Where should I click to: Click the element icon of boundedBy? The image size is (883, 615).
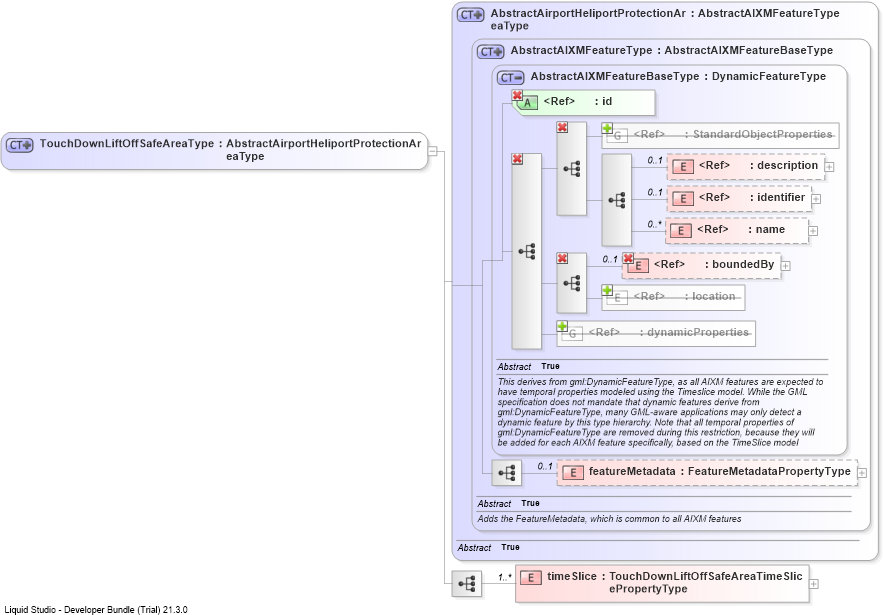pos(638,265)
